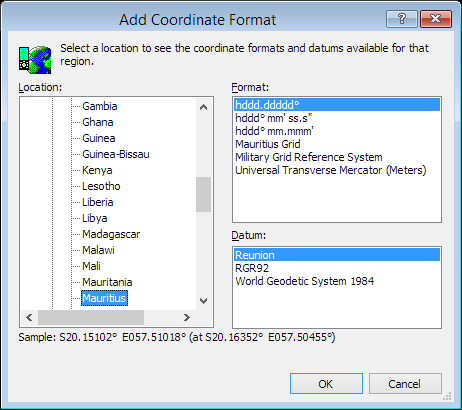Screen dimensions: 462x410
Task: Choose the hddd° mm.mmm' format
Action: (337, 131)
